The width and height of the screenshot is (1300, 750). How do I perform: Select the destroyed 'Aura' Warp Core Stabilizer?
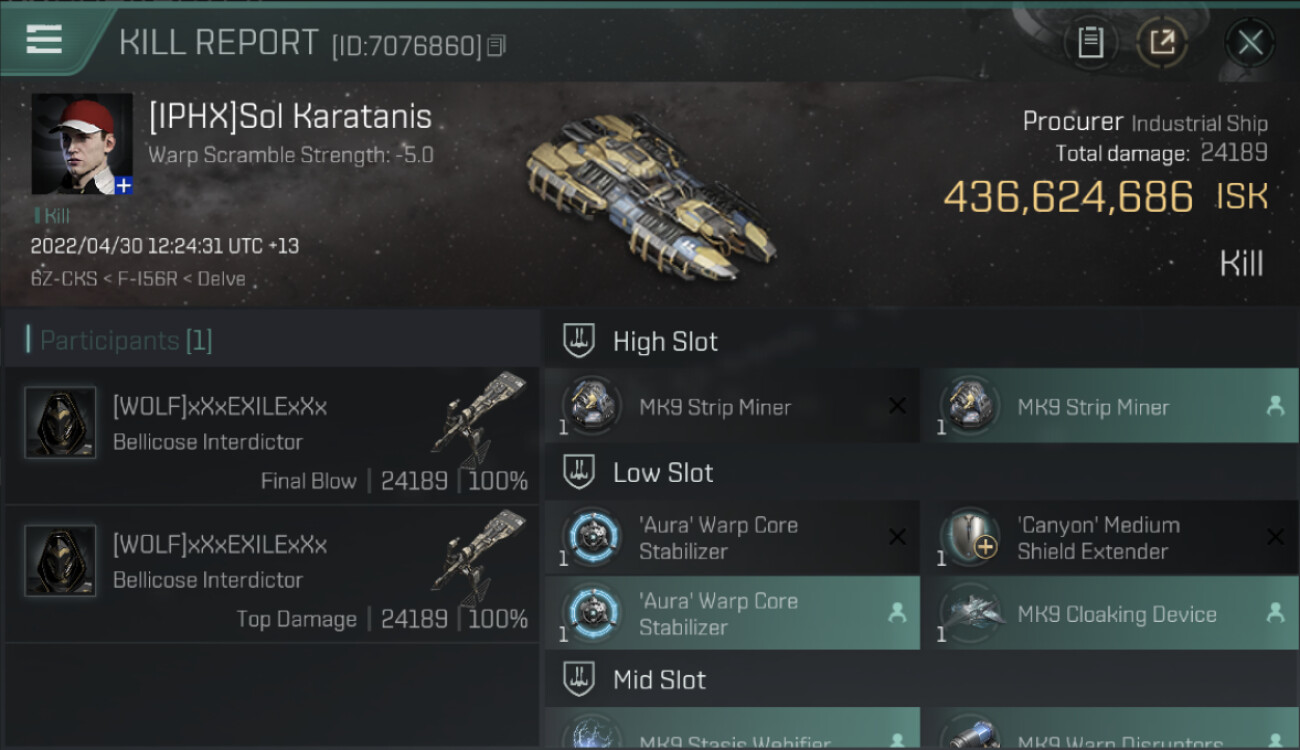(x=732, y=538)
